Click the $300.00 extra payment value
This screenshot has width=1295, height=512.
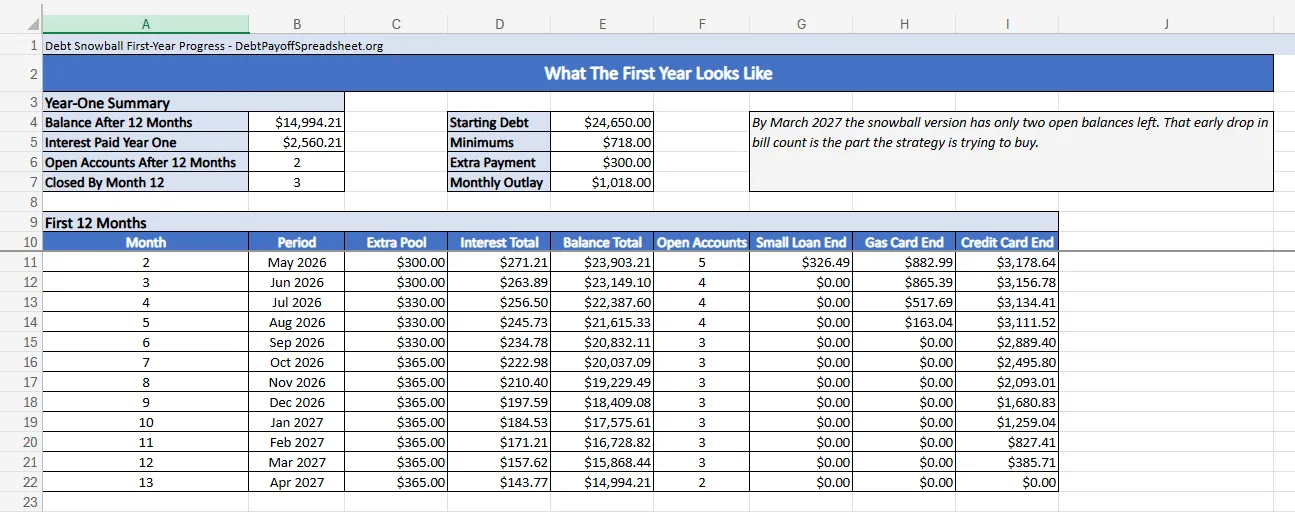pos(602,162)
